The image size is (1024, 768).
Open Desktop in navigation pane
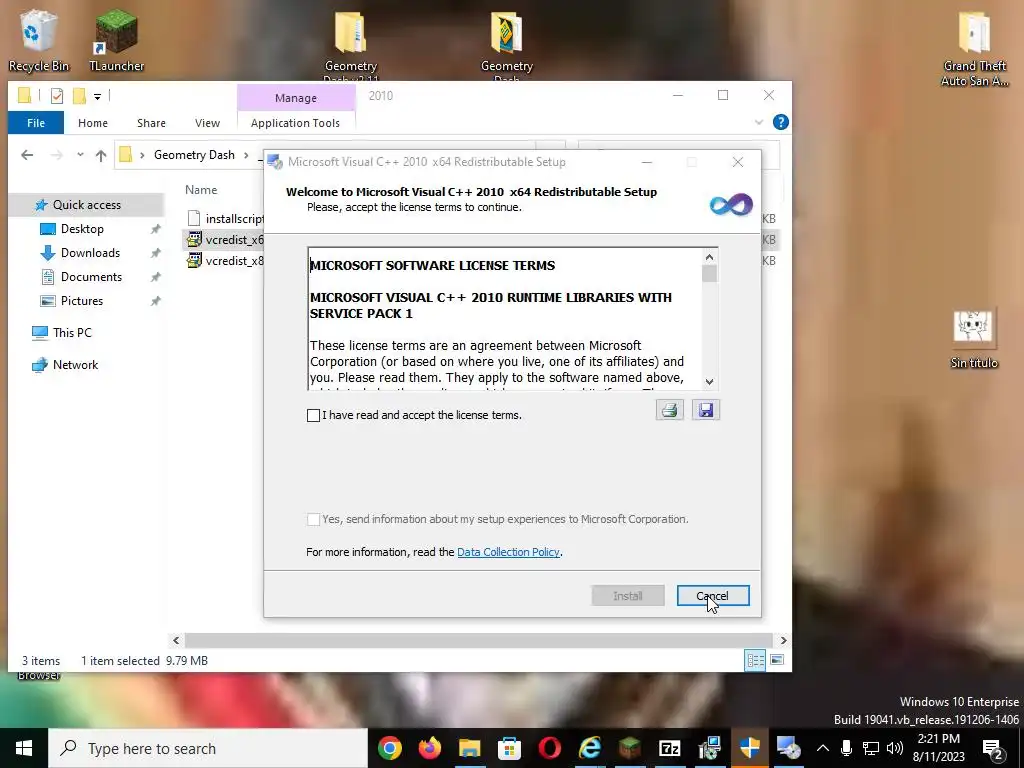click(82, 229)
